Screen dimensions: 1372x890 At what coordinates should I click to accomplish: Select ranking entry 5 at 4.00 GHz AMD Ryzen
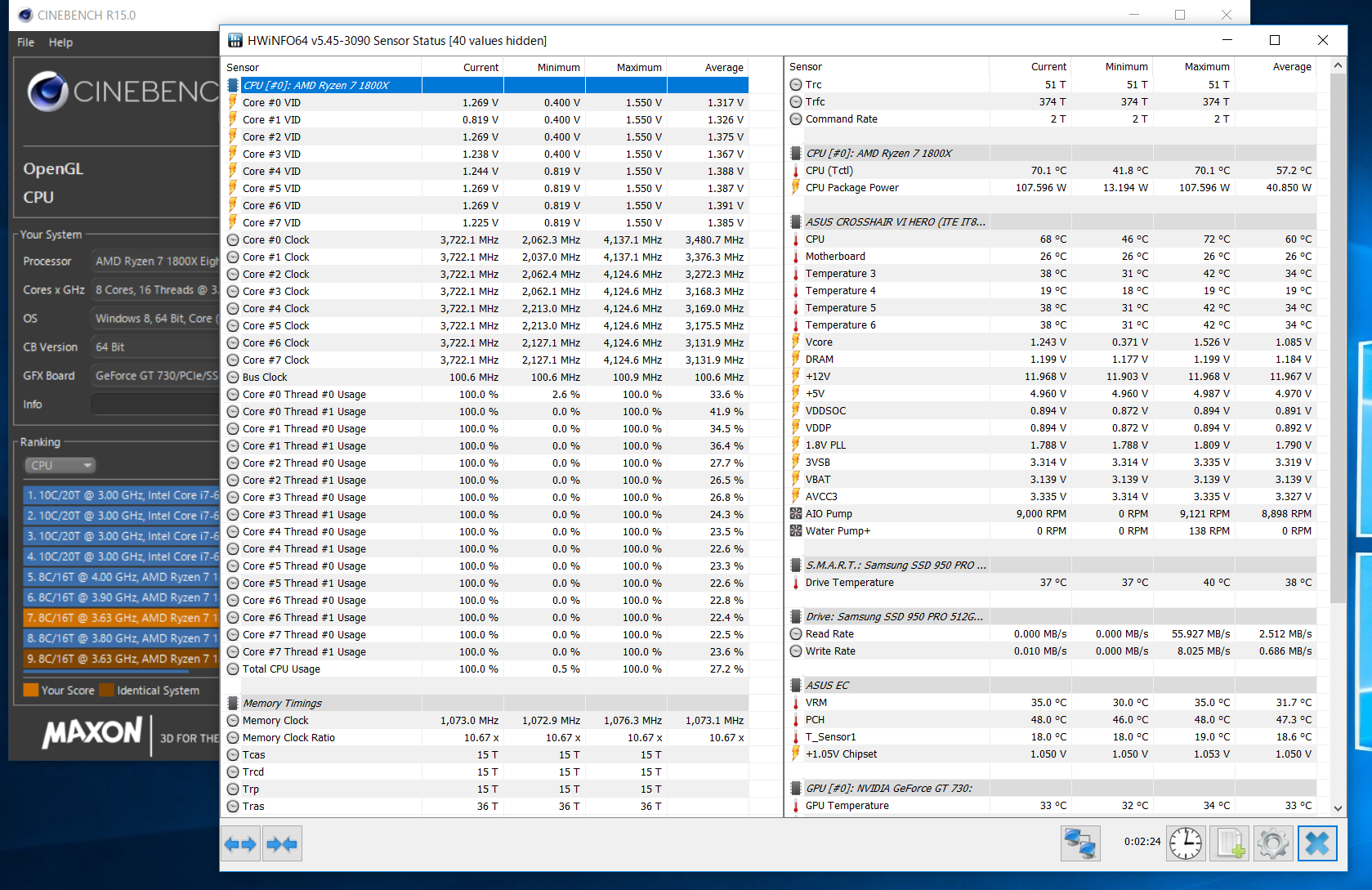[x=122, y=577]
